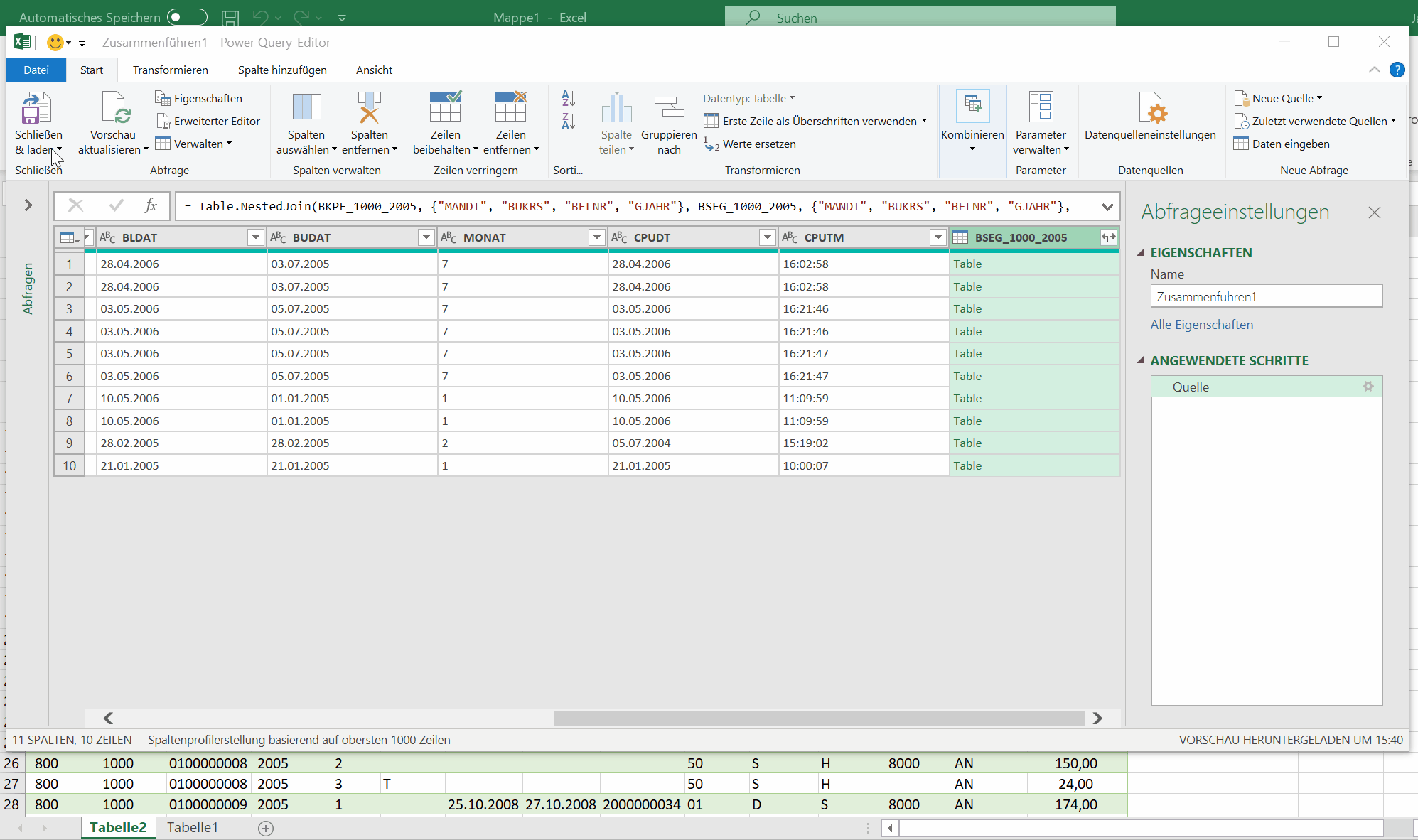Open Datenquelleneinstellungen
This screenshot has height=840, width=1418.
pyautogui.click(x=1150, y=122)
